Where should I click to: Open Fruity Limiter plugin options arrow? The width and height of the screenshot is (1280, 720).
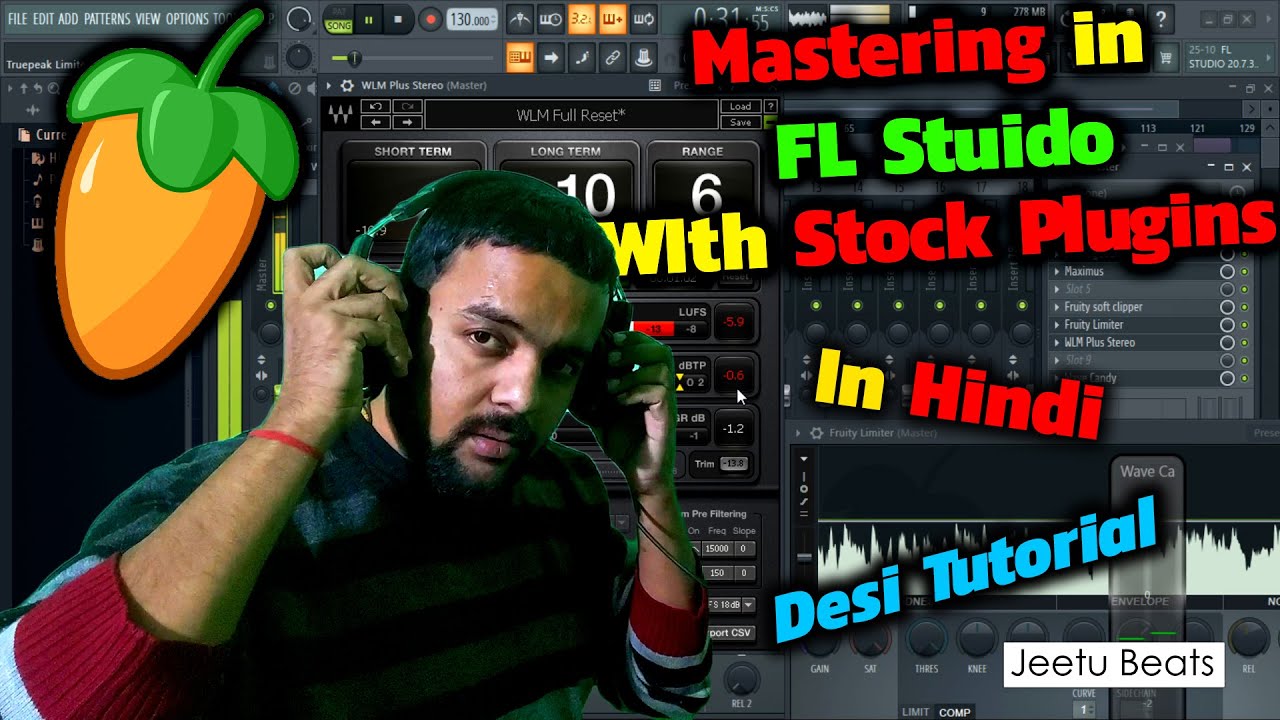point(798,433)
